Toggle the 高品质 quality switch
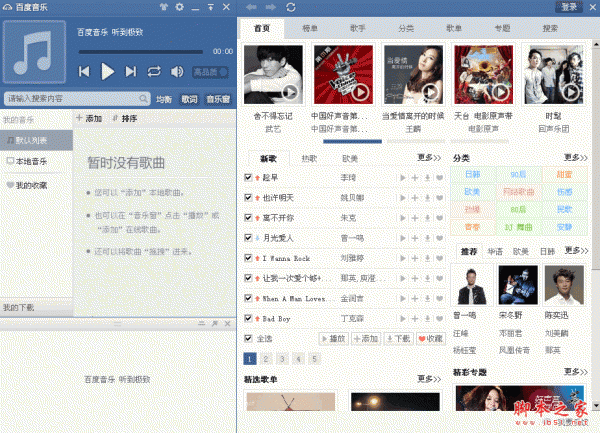The width and height of the screenshot is (600, 433). click(x=210, y=72)
